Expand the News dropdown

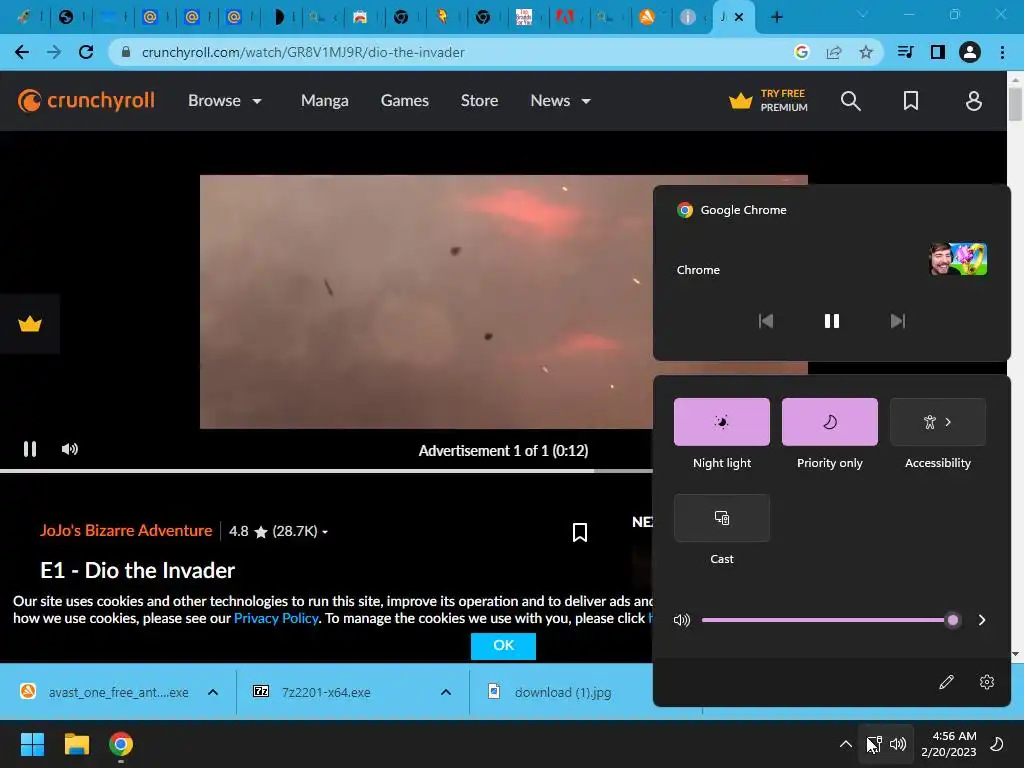(560, 101)
